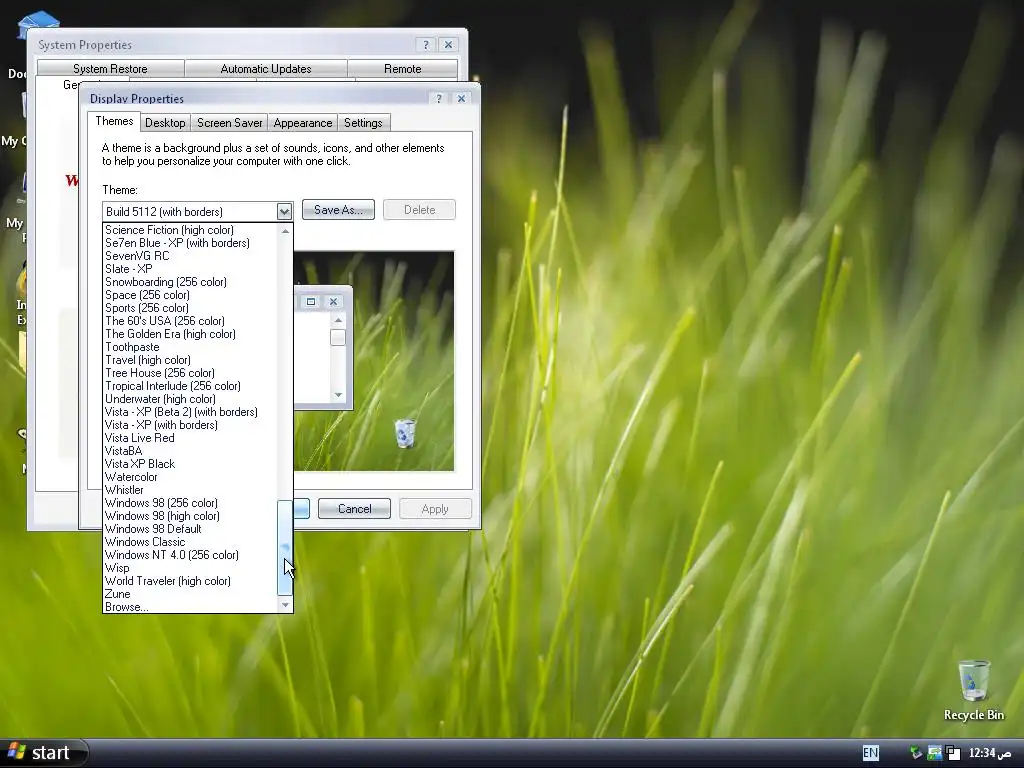The width and height of the screenshot is (1024, 768).
Task: Click the theme list scroll-up arrow
Action: [285, 231]
